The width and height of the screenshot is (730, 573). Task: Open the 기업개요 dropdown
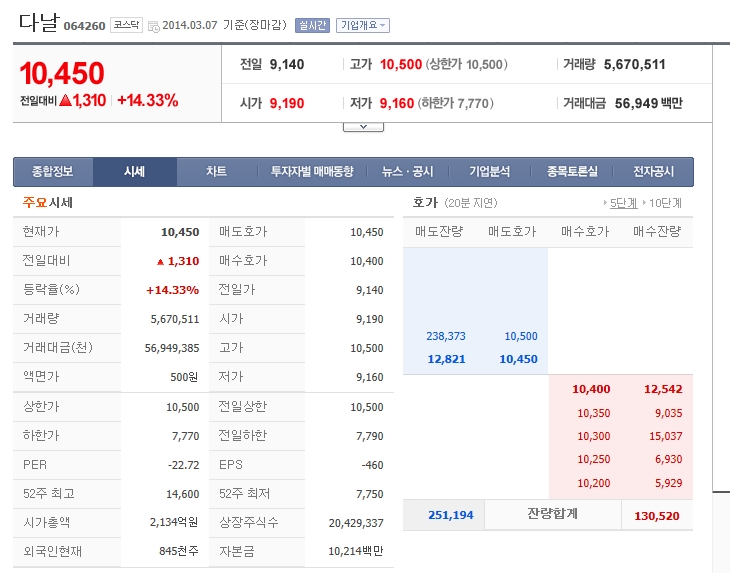point(363,26)
